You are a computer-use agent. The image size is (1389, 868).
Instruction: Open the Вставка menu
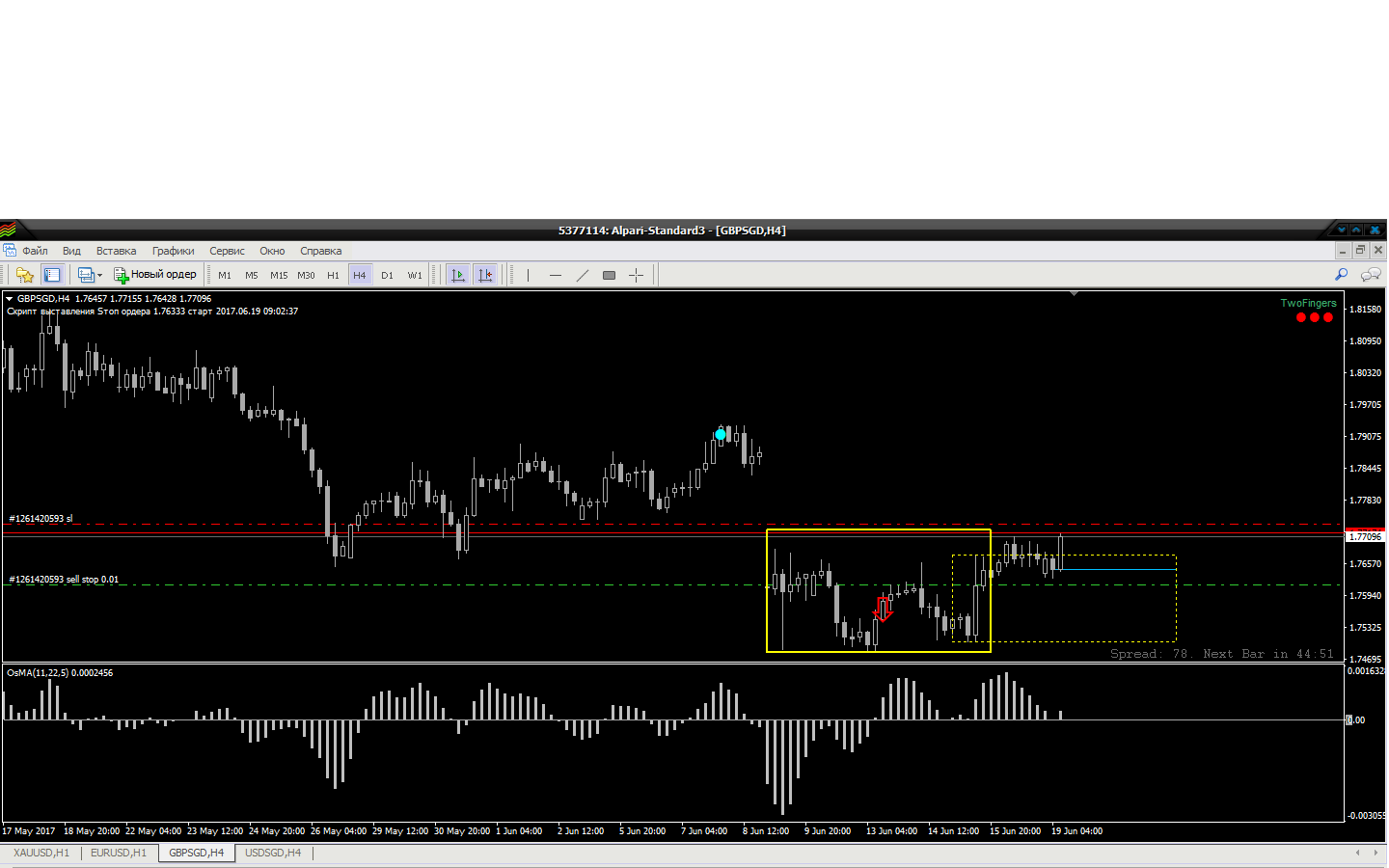click(116, 251)
